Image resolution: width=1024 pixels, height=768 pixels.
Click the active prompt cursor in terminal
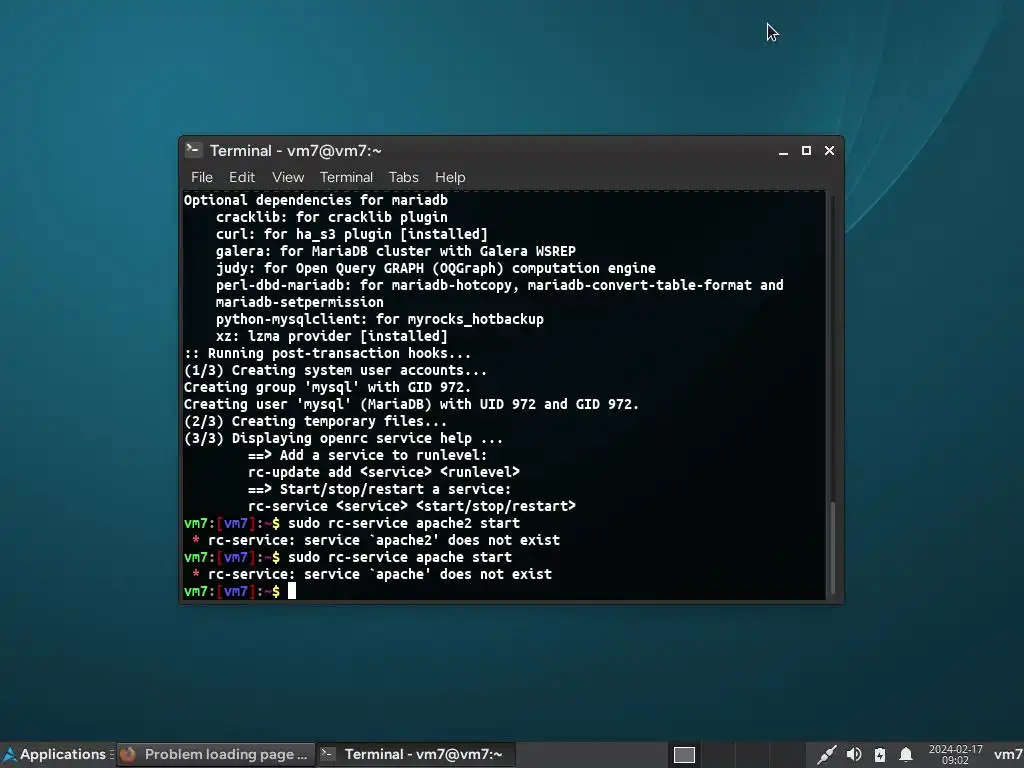[292, 591]
